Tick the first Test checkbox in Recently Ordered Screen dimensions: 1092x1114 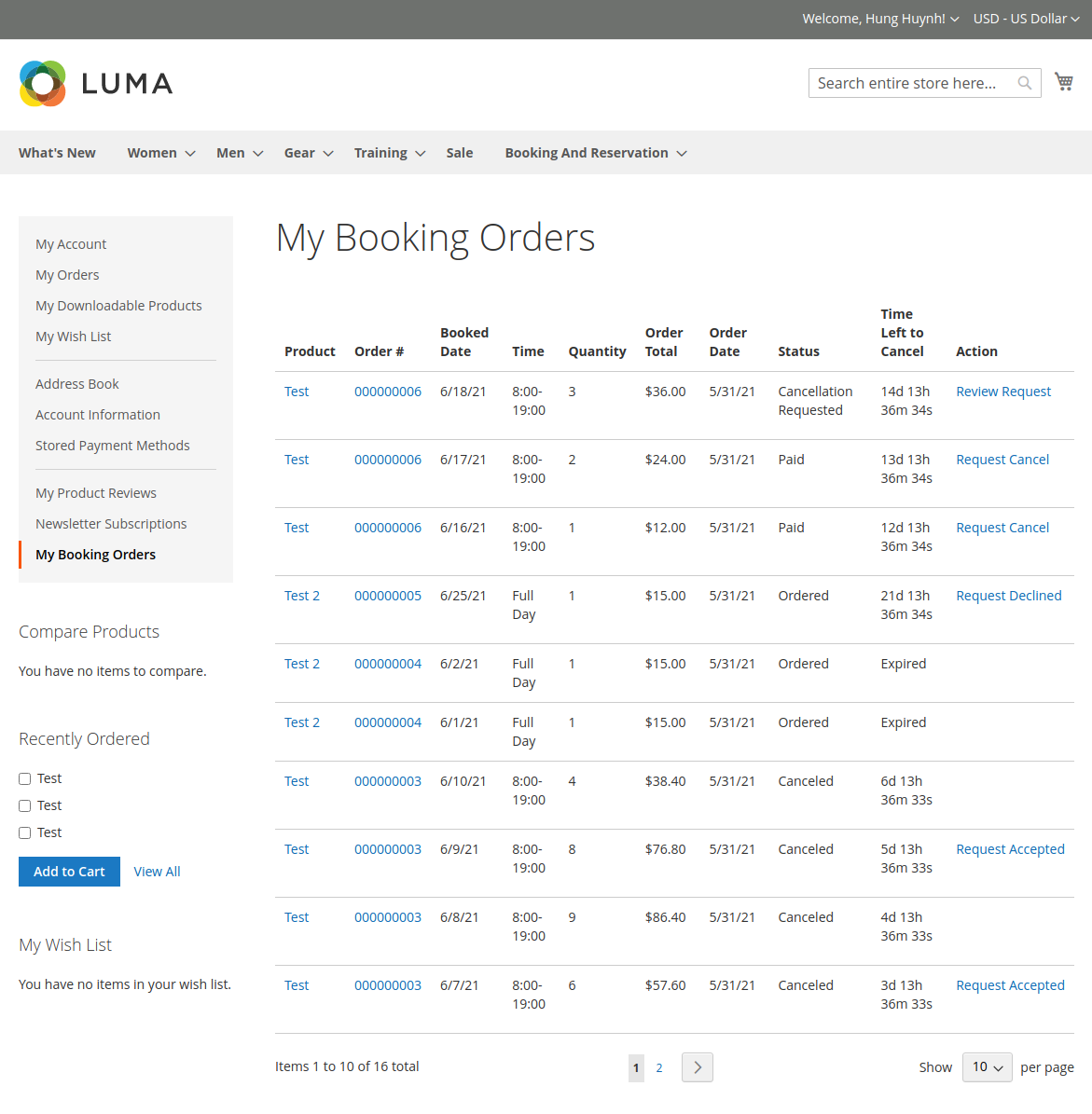click(x=25, y=778)
